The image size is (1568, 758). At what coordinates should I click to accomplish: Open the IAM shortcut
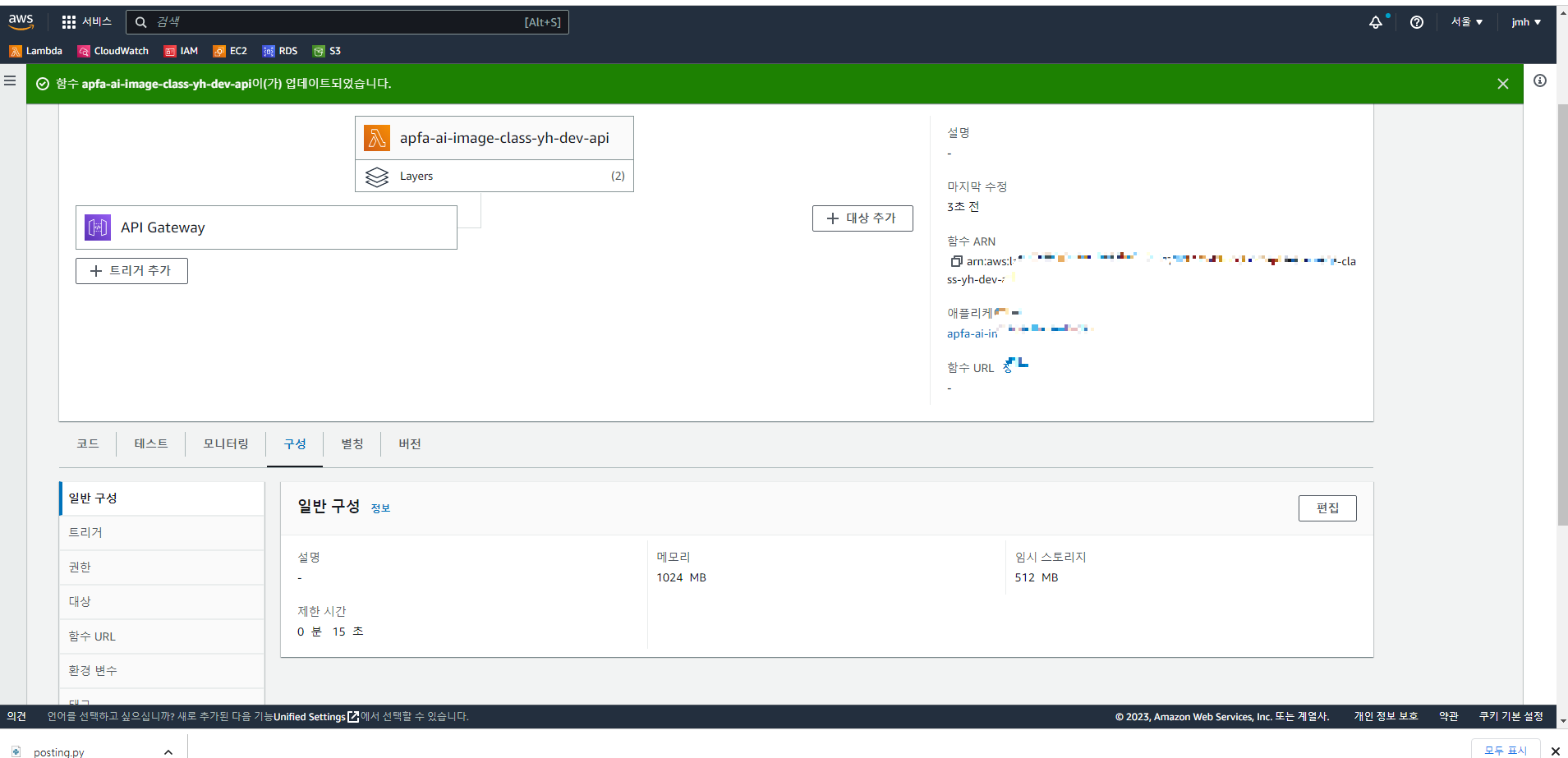coord(181,51)
